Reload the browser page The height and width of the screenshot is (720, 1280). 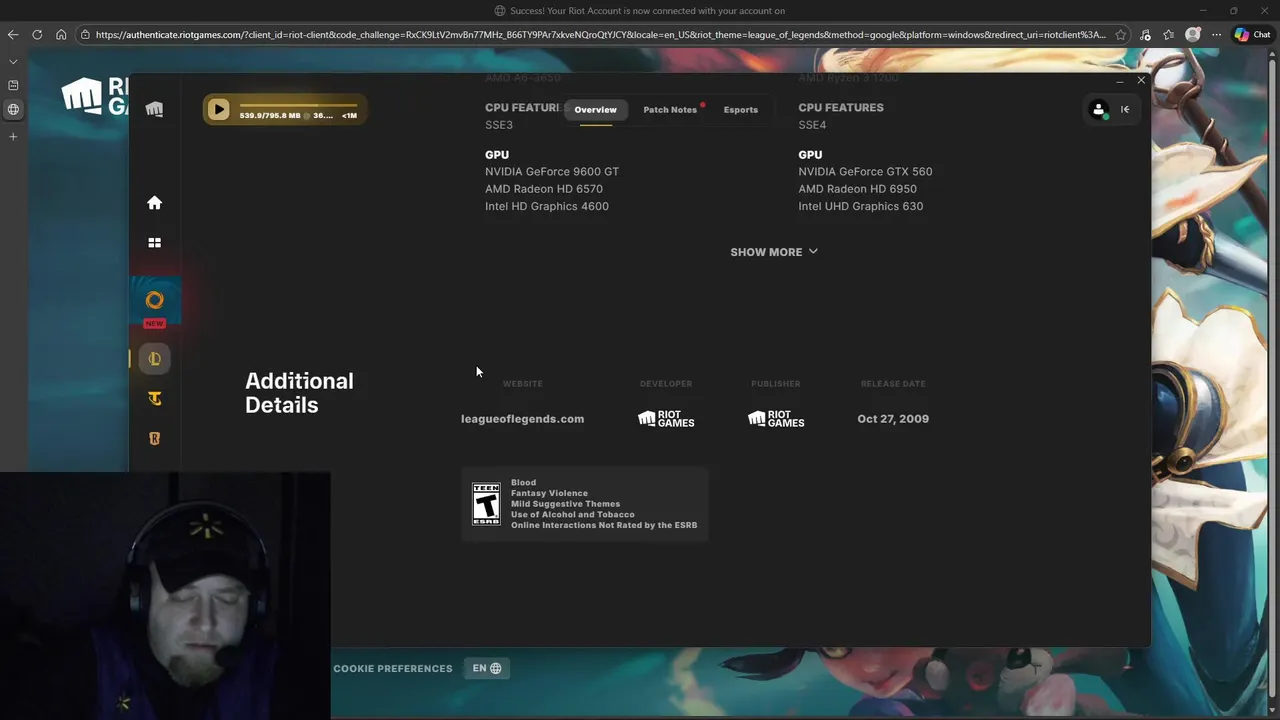coord(37,35)
